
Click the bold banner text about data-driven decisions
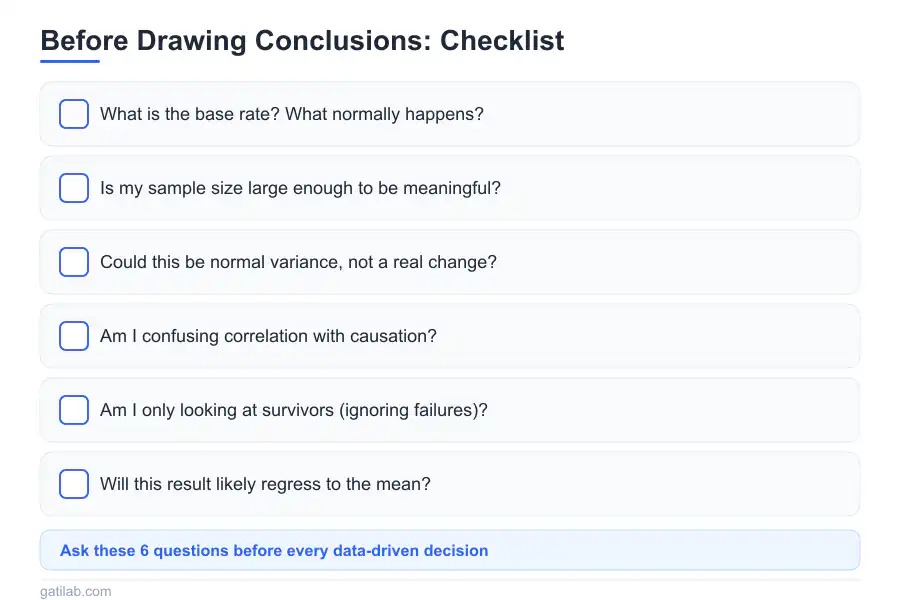click(x=273, y=550)
